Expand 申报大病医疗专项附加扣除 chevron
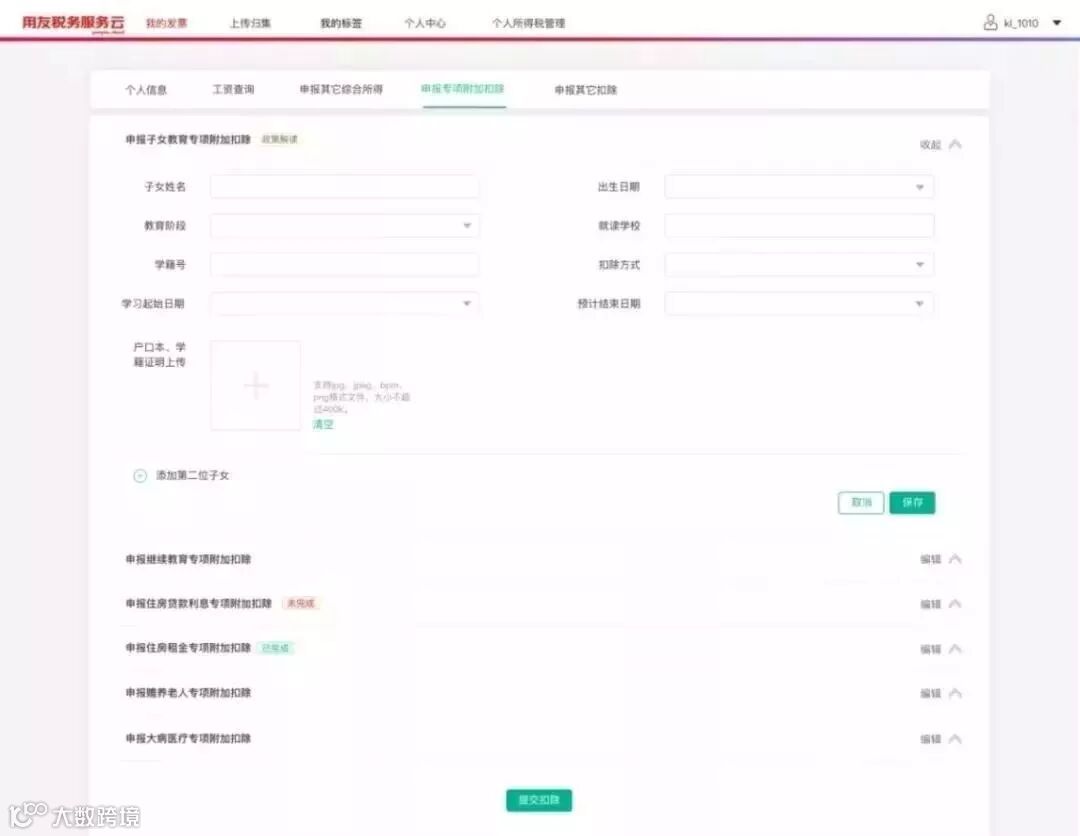Screen dimensions: 1080x836 click(x=955, y=739)
